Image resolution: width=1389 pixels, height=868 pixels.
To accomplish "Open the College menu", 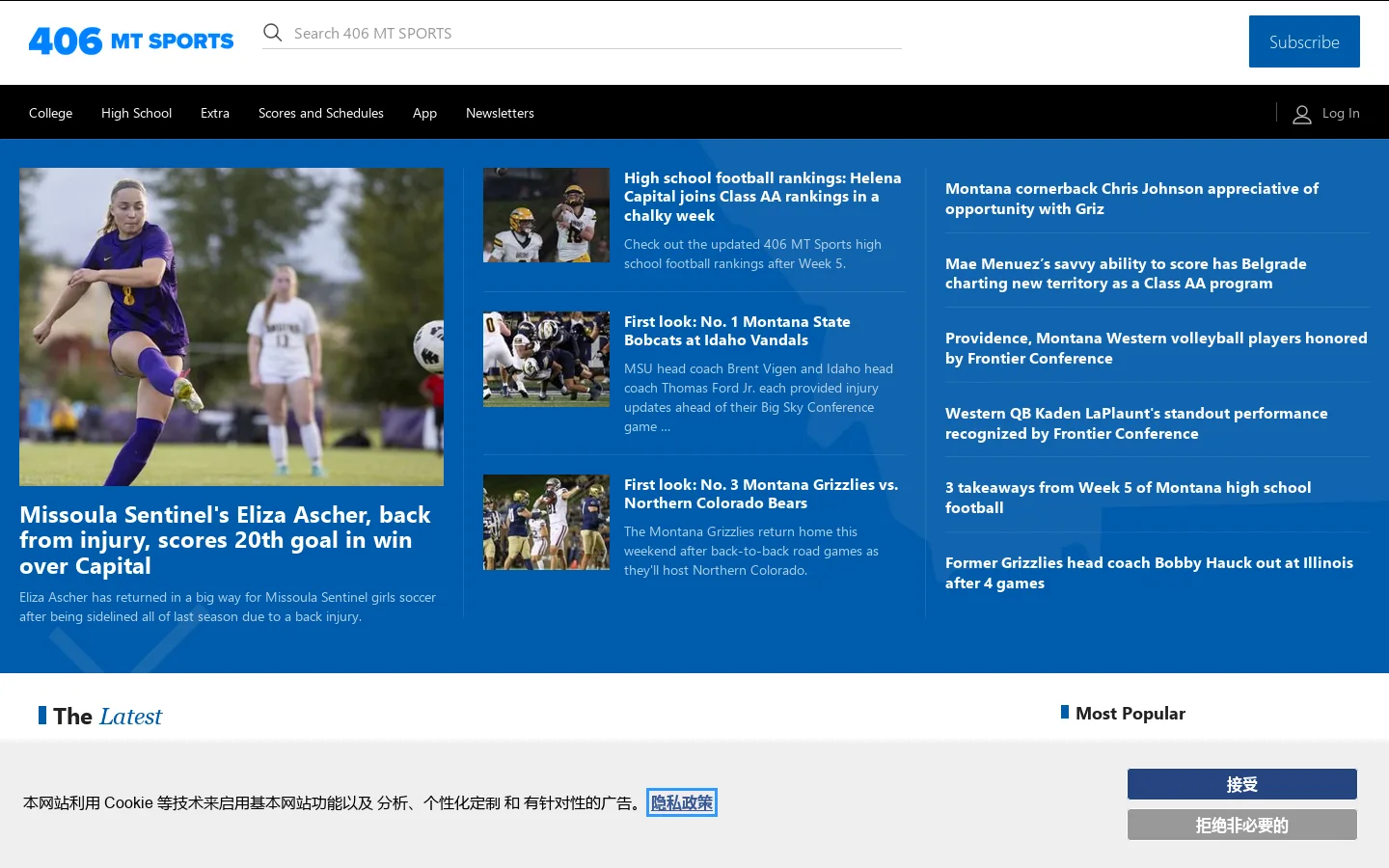I will (x=50, y=113).
